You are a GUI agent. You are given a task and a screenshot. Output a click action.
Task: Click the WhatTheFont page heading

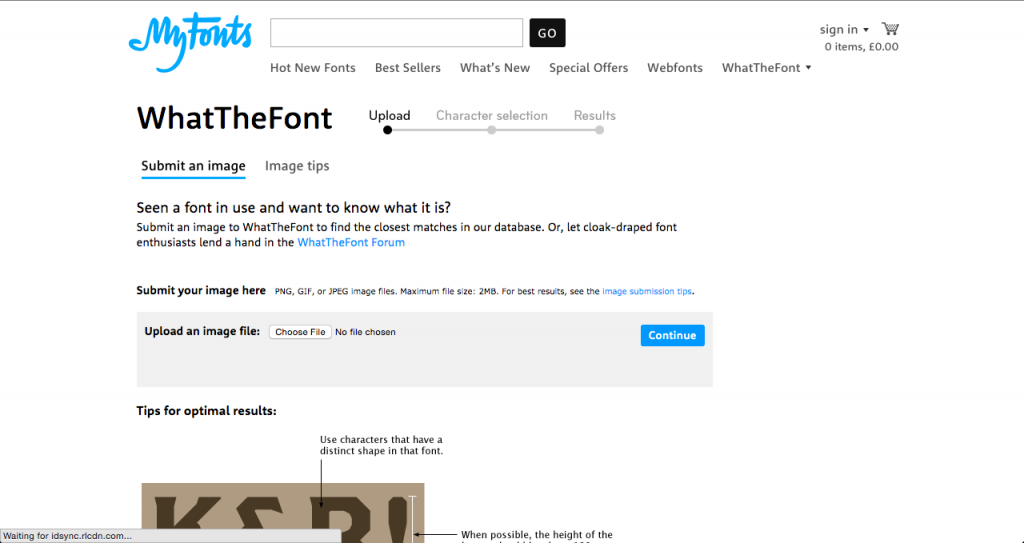[234, 118]
